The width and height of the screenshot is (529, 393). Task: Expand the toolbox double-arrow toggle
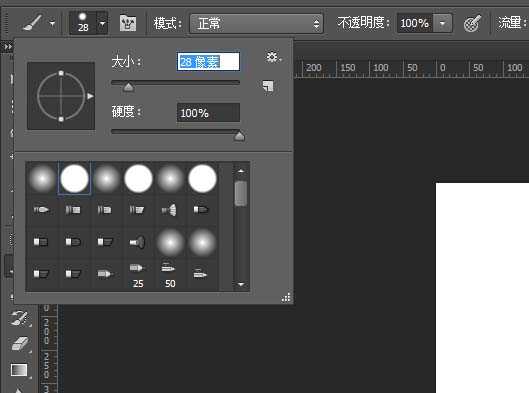7,47
